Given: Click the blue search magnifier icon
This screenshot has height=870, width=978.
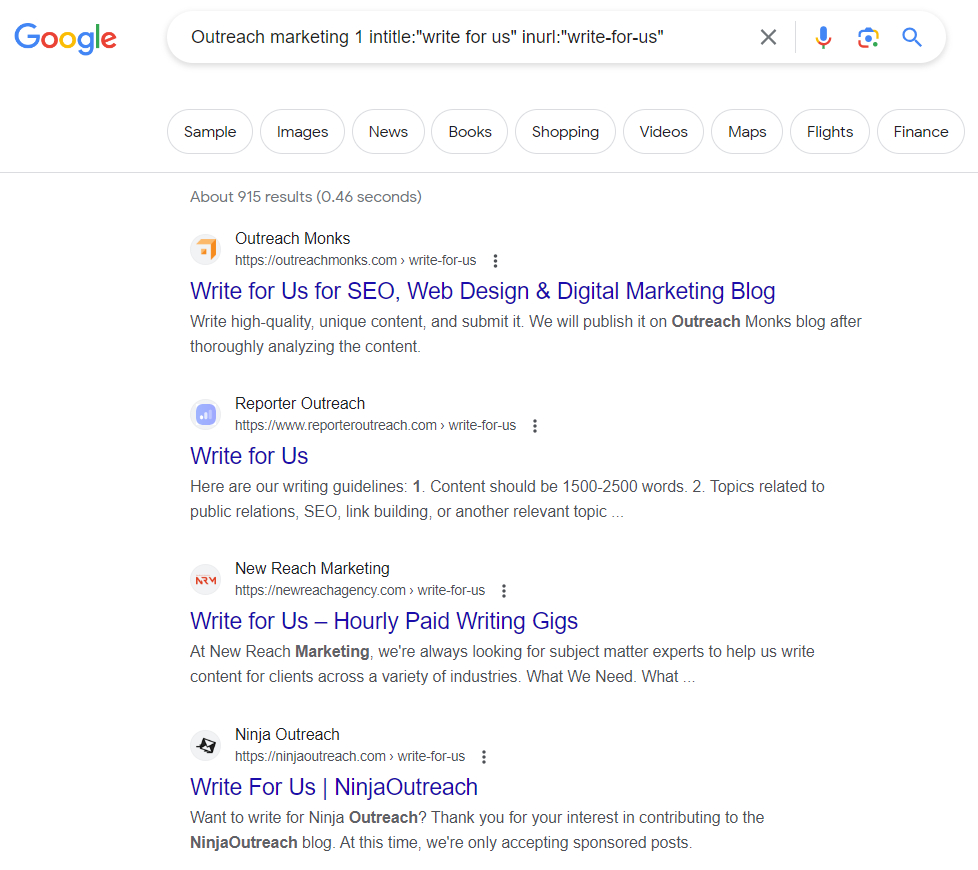Looking at the screenshot, I should (x=911, y=37).
